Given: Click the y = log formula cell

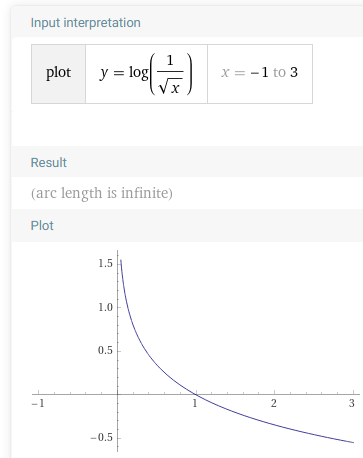Looking at the screenshot, I should [146, 74].
